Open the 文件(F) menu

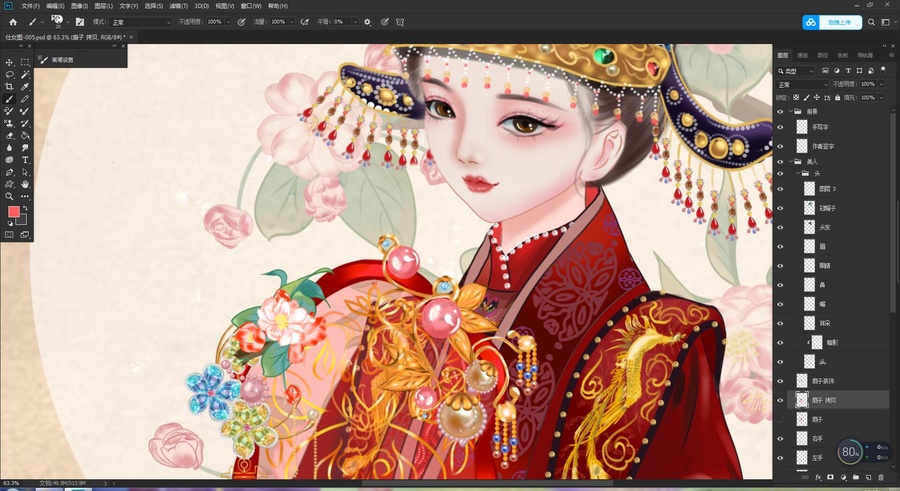click(30, 6)
